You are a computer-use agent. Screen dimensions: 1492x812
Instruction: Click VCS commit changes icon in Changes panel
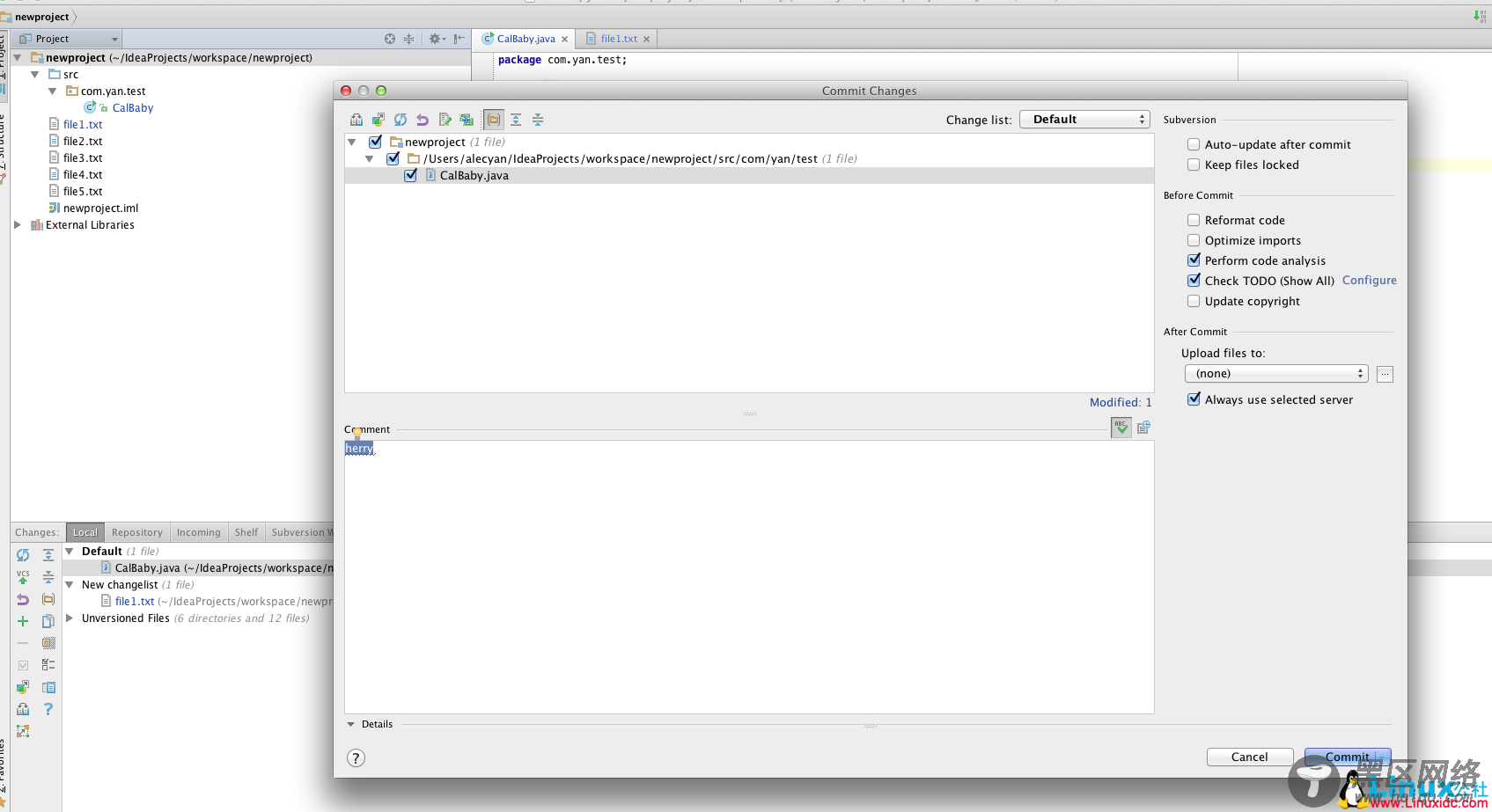point(23,577)
